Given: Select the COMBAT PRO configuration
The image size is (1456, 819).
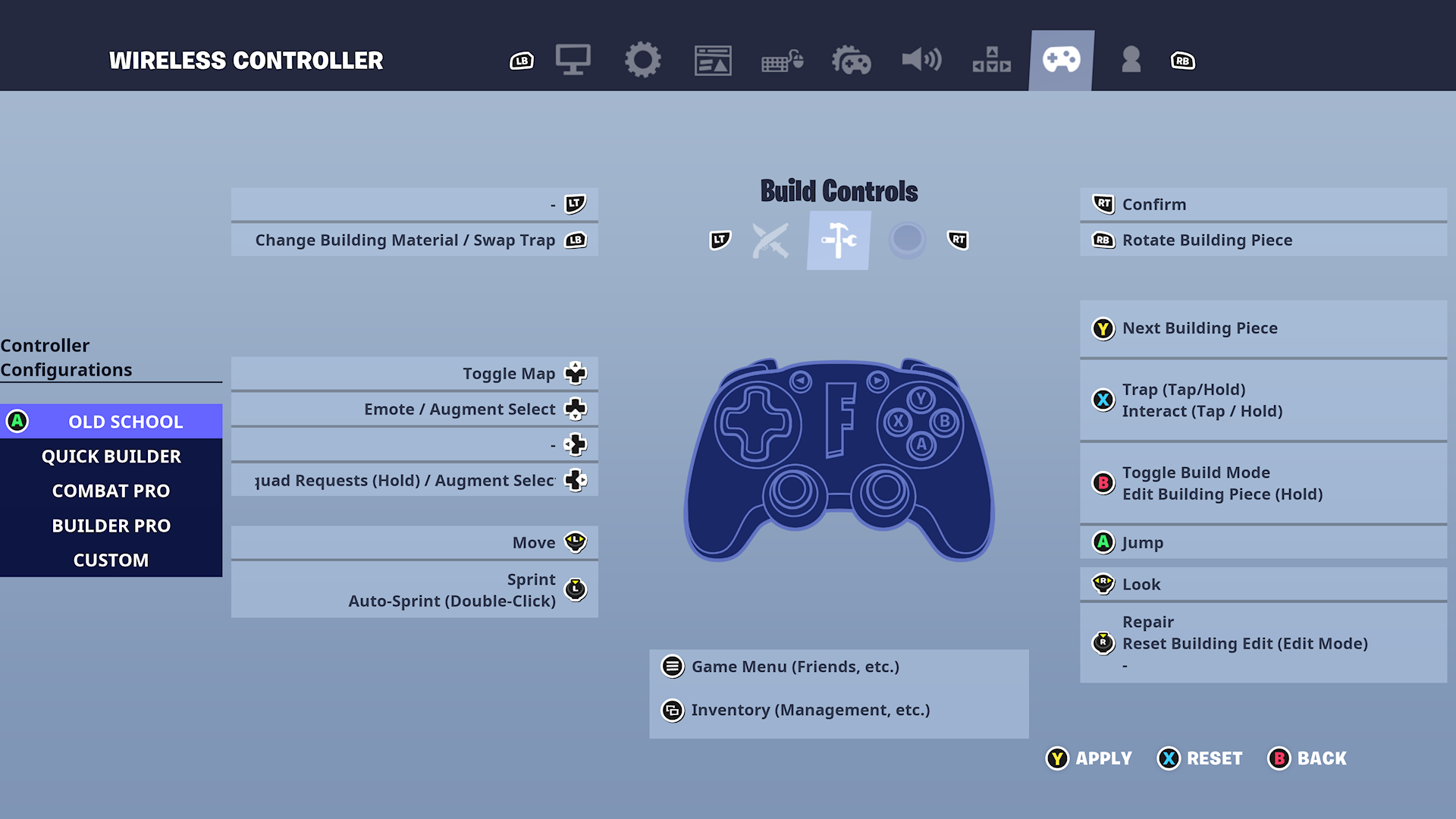Looking at the screenshot, I should tap(111, 490).
